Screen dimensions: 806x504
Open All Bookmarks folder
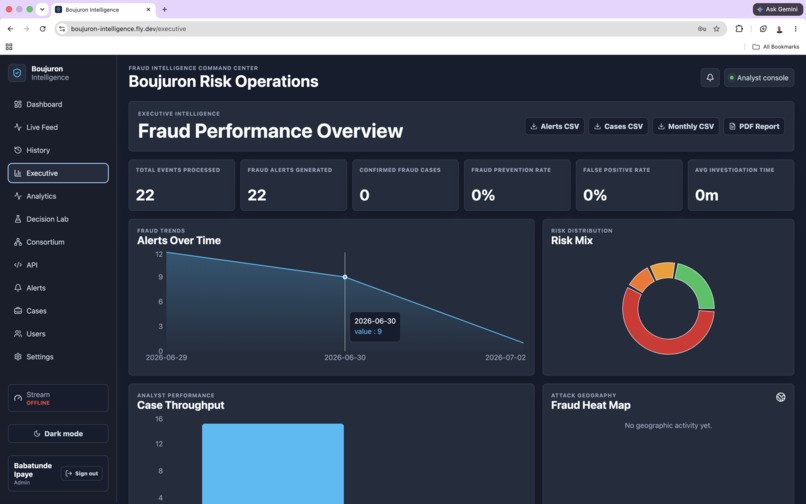[x=775, y=47]
